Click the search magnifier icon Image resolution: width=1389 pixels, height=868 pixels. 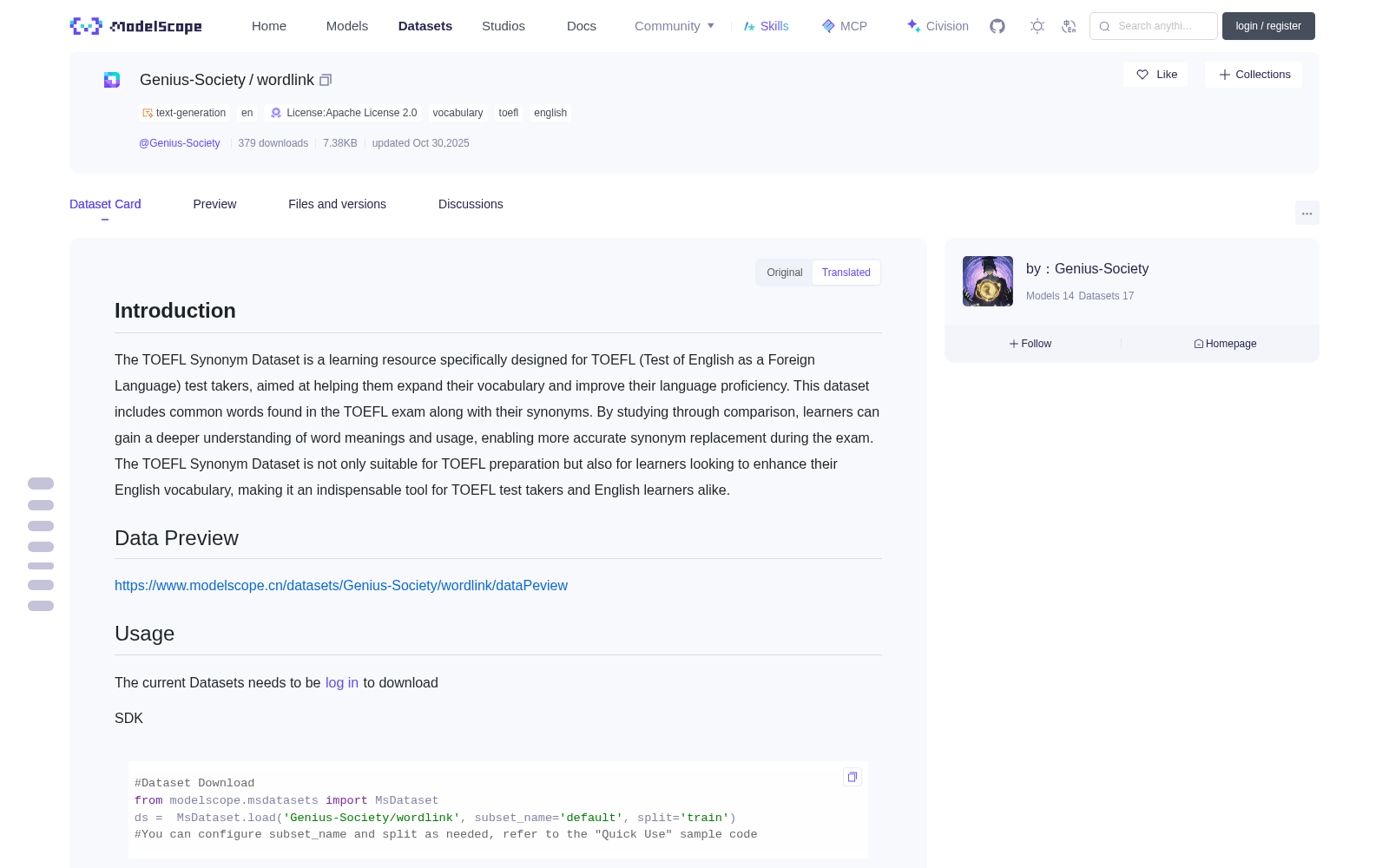point(1105,26)
